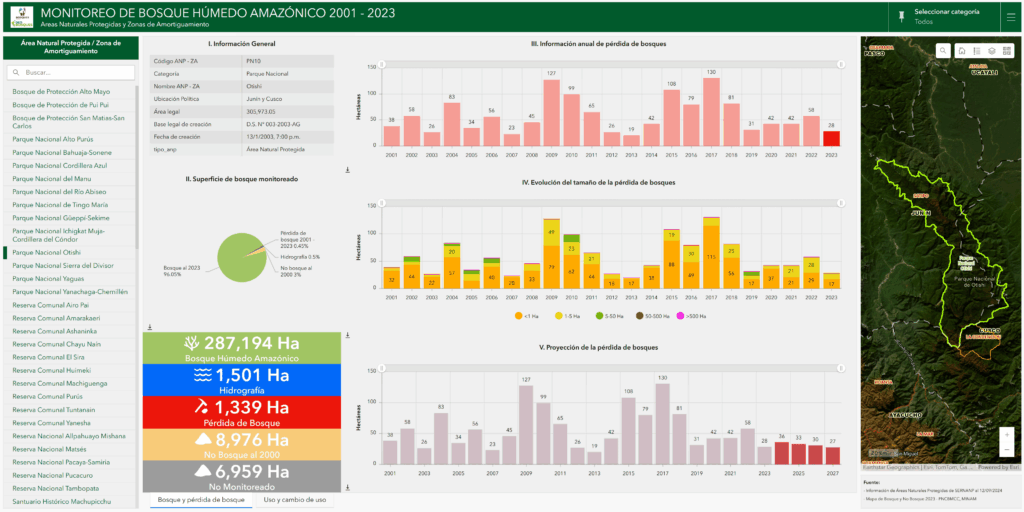Zoom out on the map with minus button
Screen dimensions: 1024x512
pyautogui.click(x=1007, y=449)
